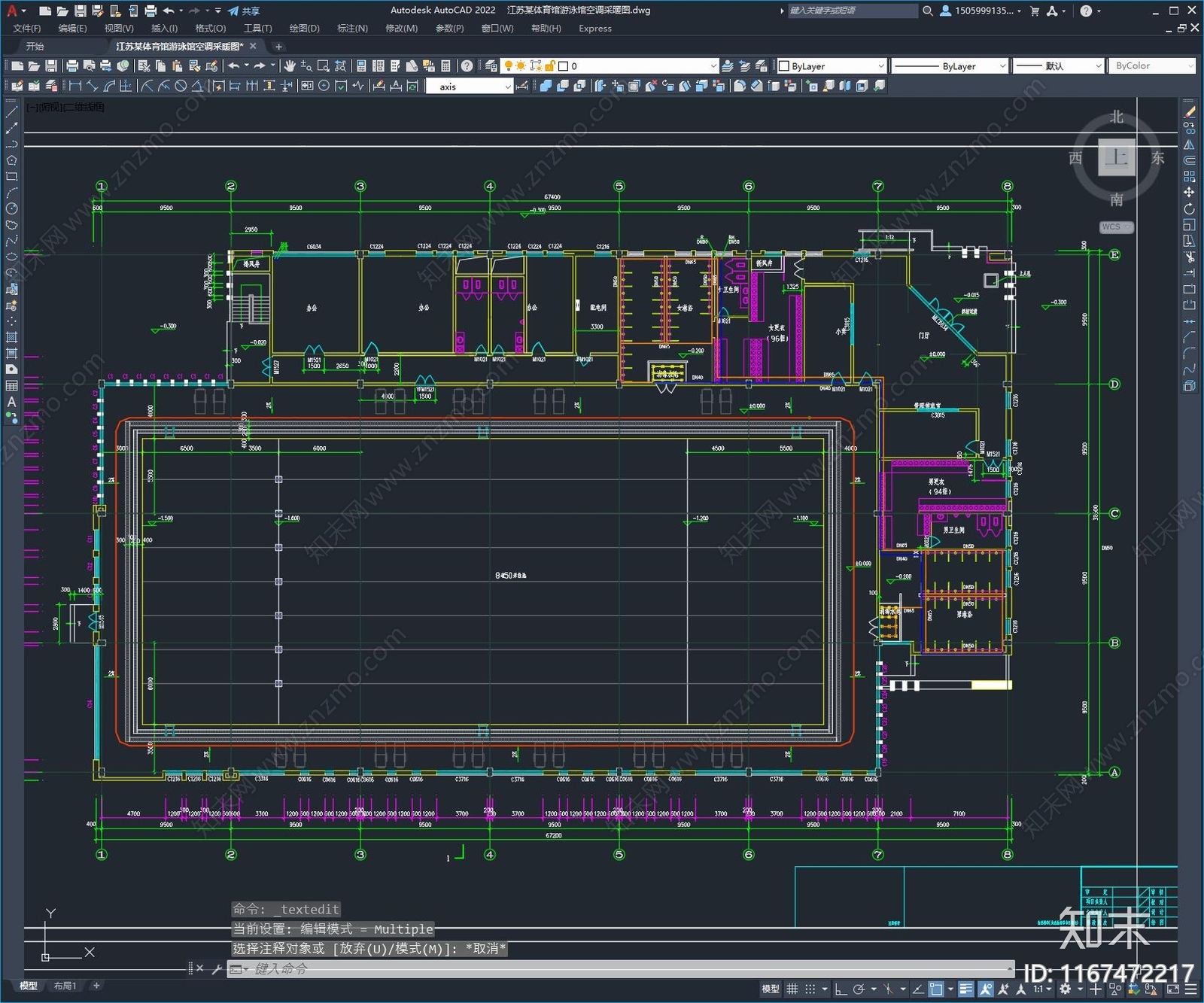Toggle object snap in status bar
1204x1003 pixels.
tap(936, 989)
